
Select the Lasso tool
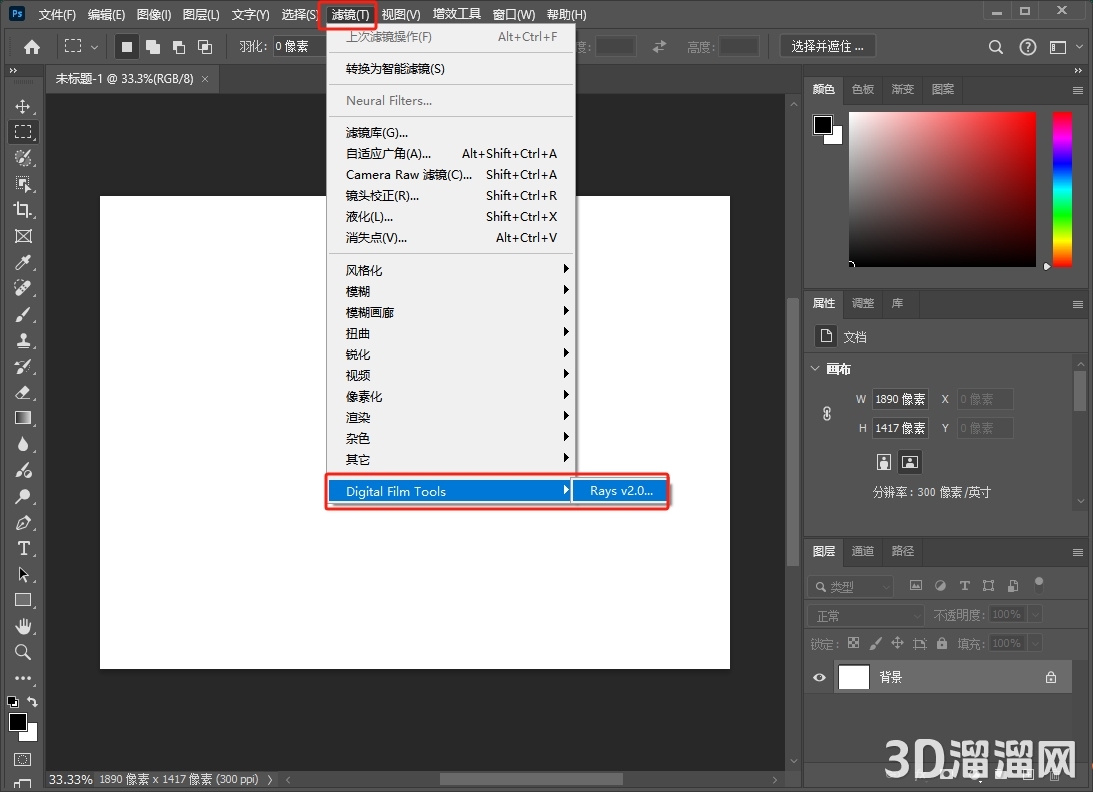pyautogui.click(x=23, y=157)
